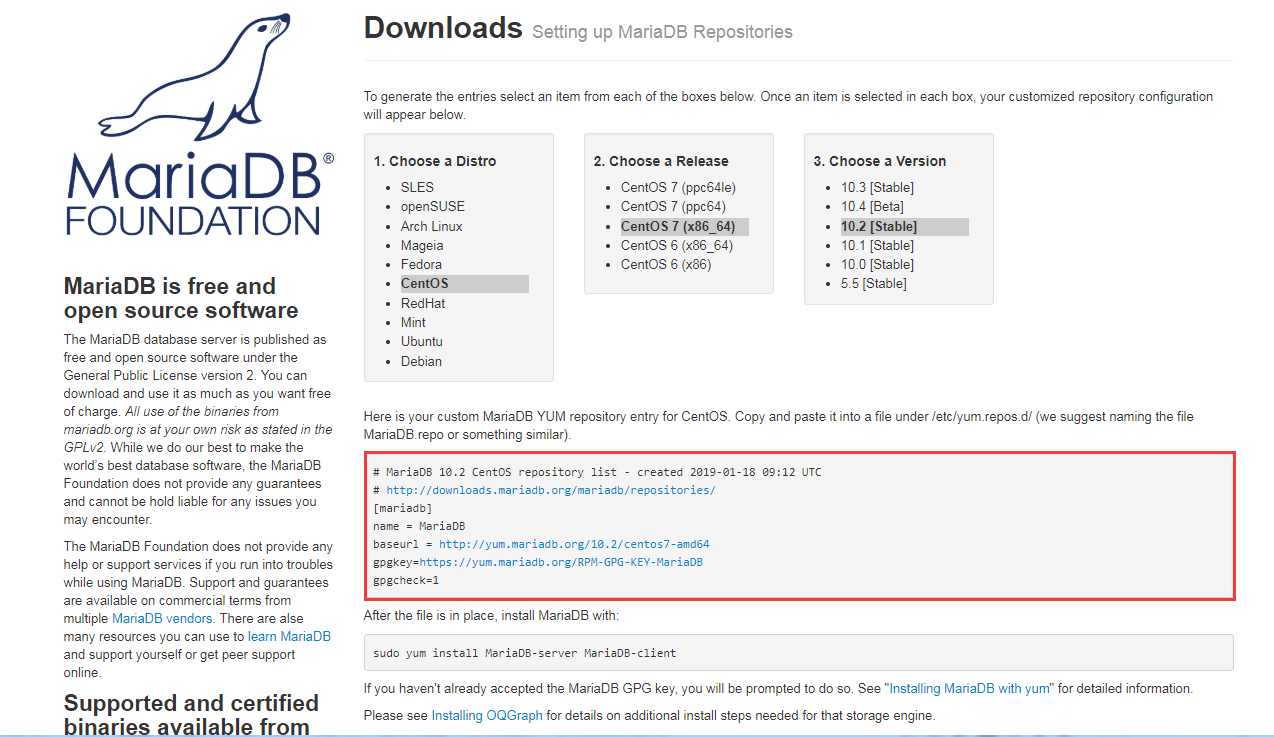Select CentOS 7 (ppc64le) release
This screenshot has width=1274, height=737.
(681, 187)
